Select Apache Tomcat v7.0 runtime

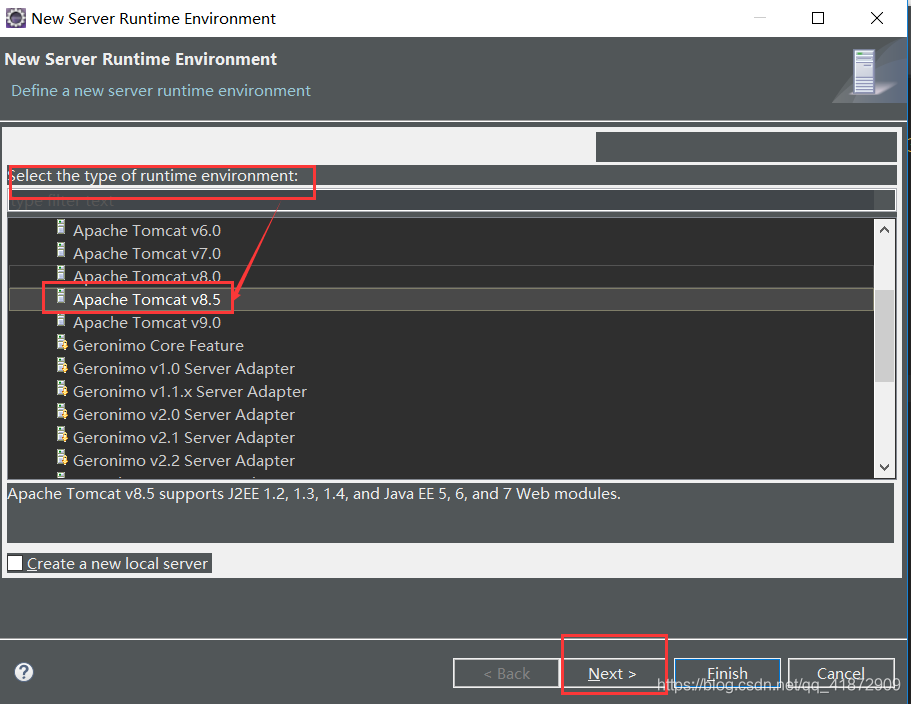147,254
